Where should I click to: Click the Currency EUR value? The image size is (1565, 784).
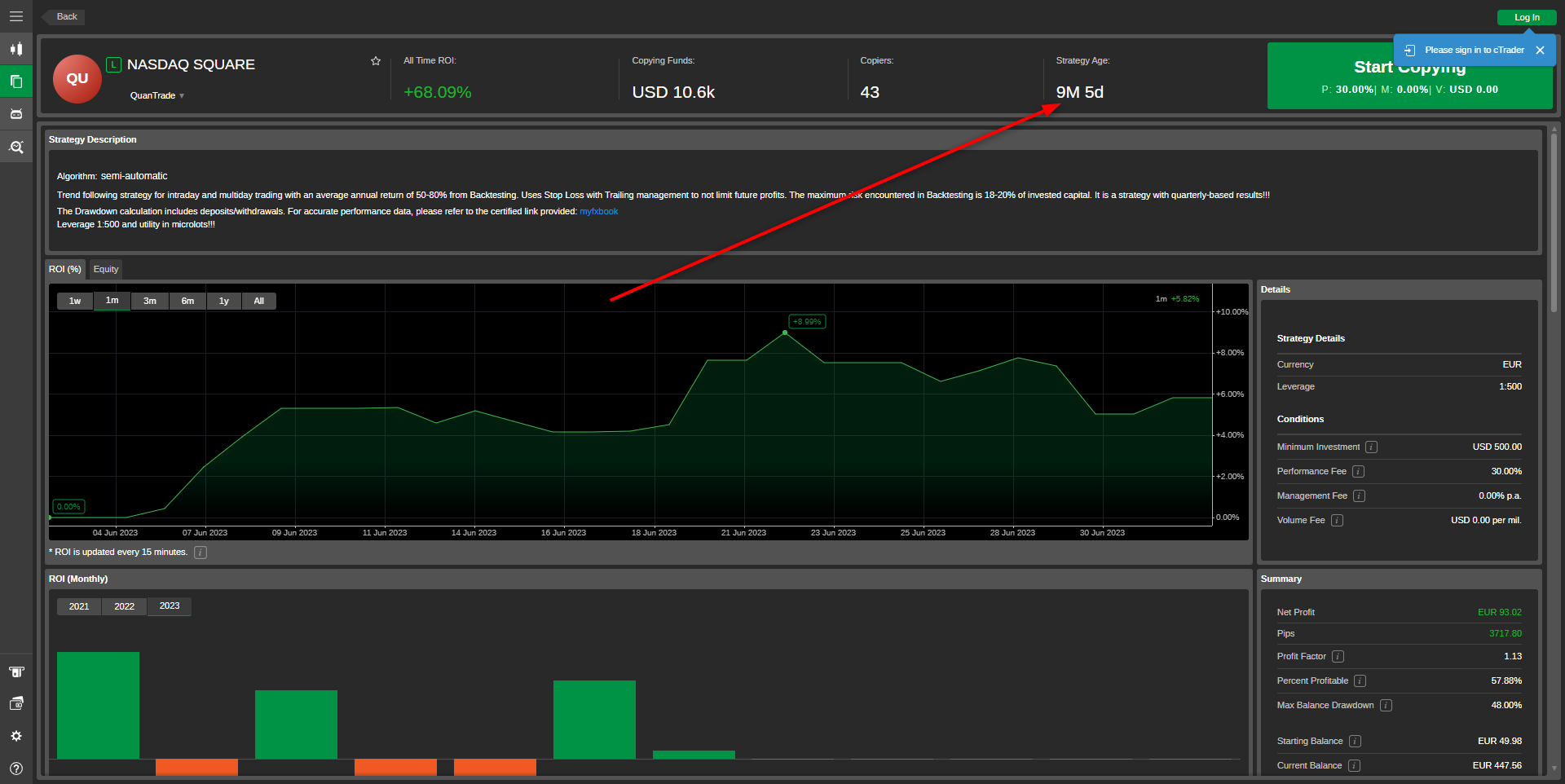point(1512,364)
